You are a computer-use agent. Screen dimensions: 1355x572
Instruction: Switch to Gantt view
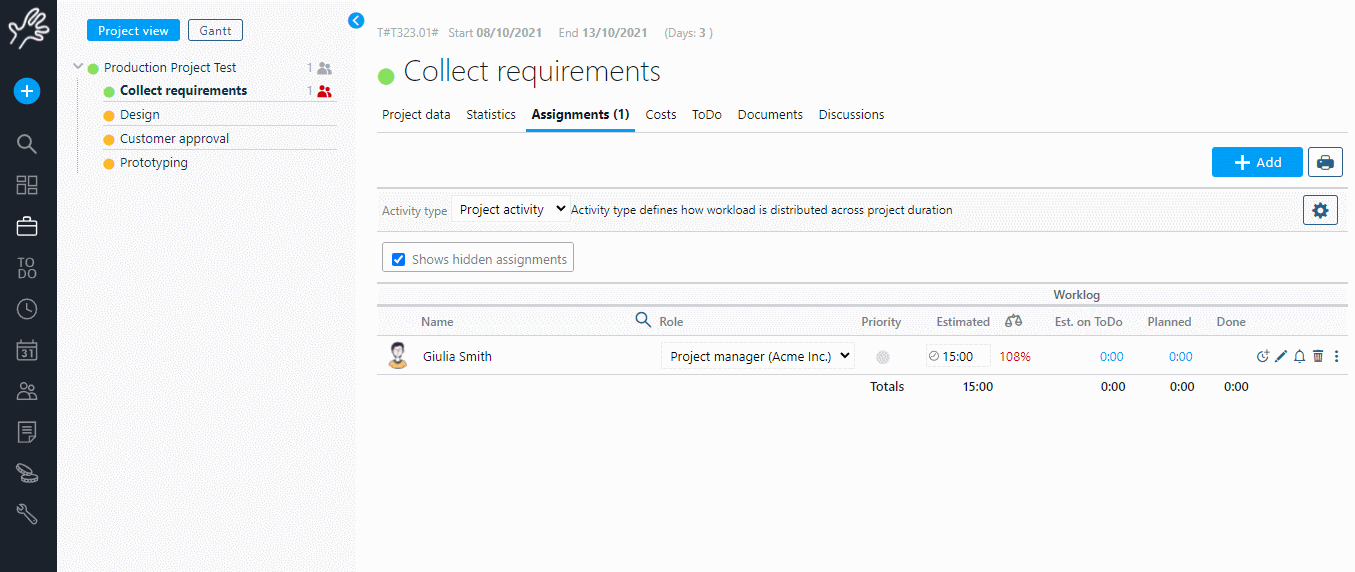tap(215, 31)
